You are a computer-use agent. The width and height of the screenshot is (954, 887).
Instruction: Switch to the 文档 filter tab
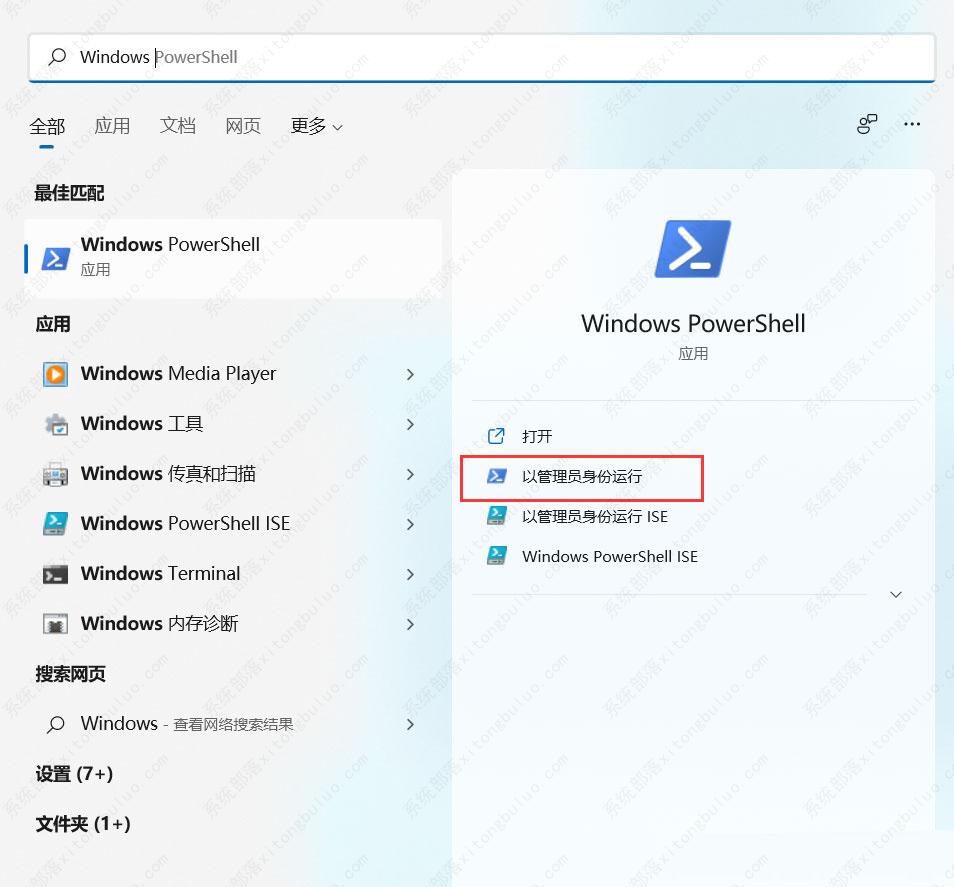(x=177, y=126)
